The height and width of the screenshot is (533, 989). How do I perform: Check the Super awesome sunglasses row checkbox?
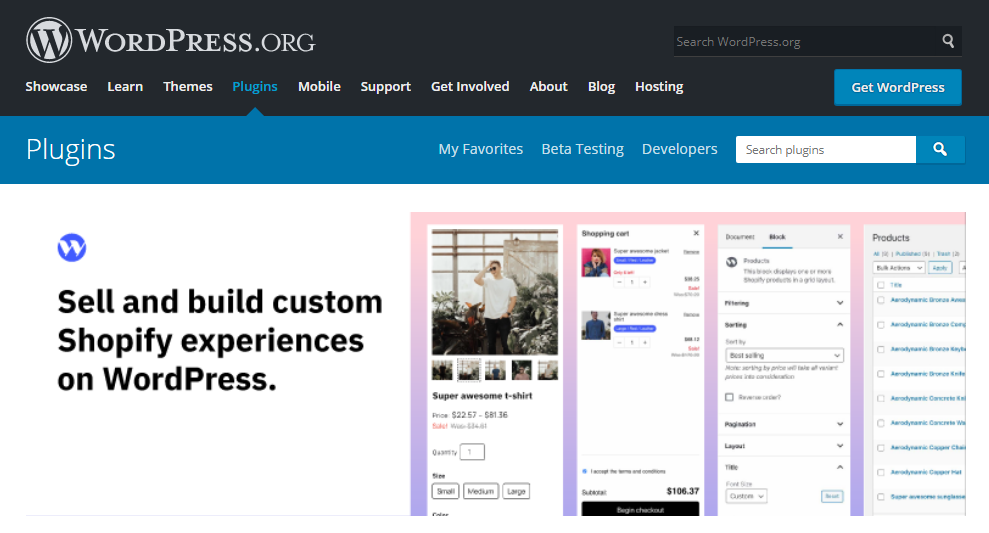(x=881, y=497)
